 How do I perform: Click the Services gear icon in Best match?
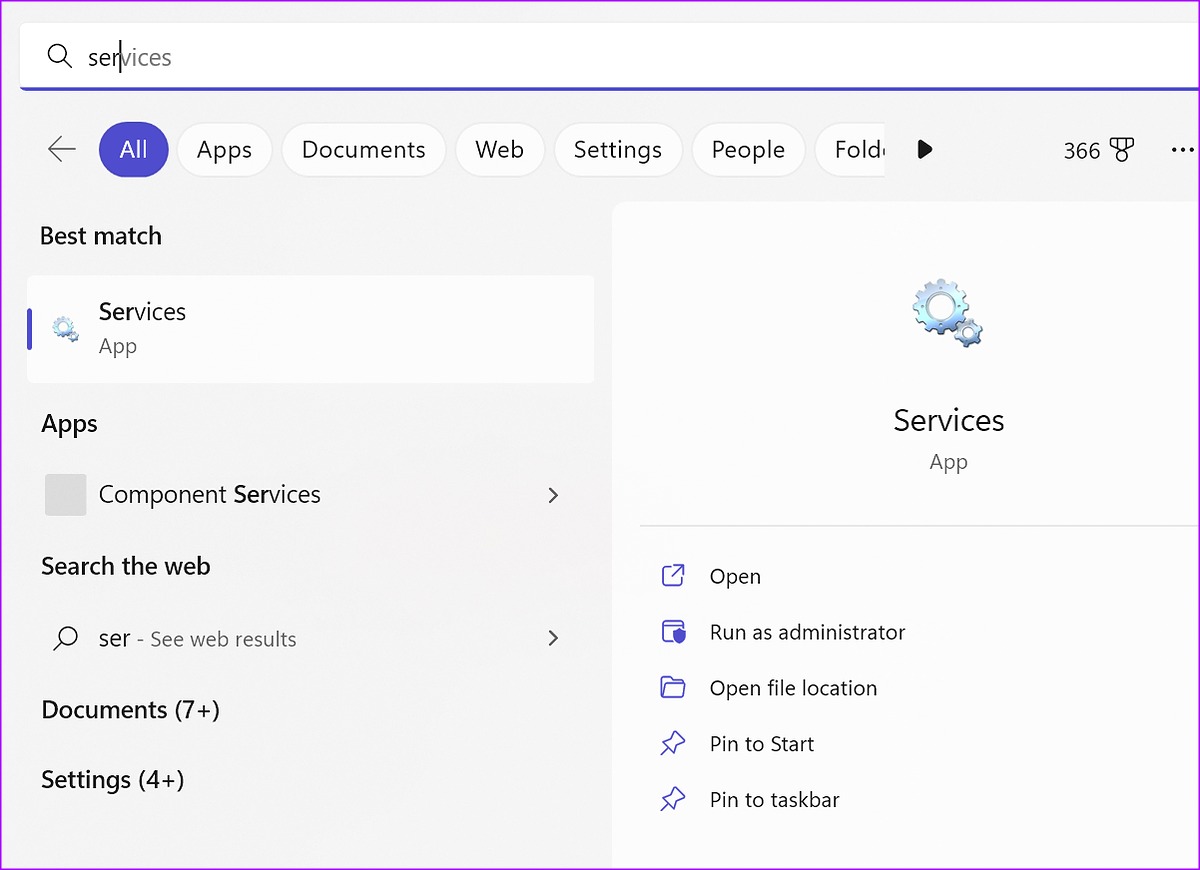pos(66,329)
